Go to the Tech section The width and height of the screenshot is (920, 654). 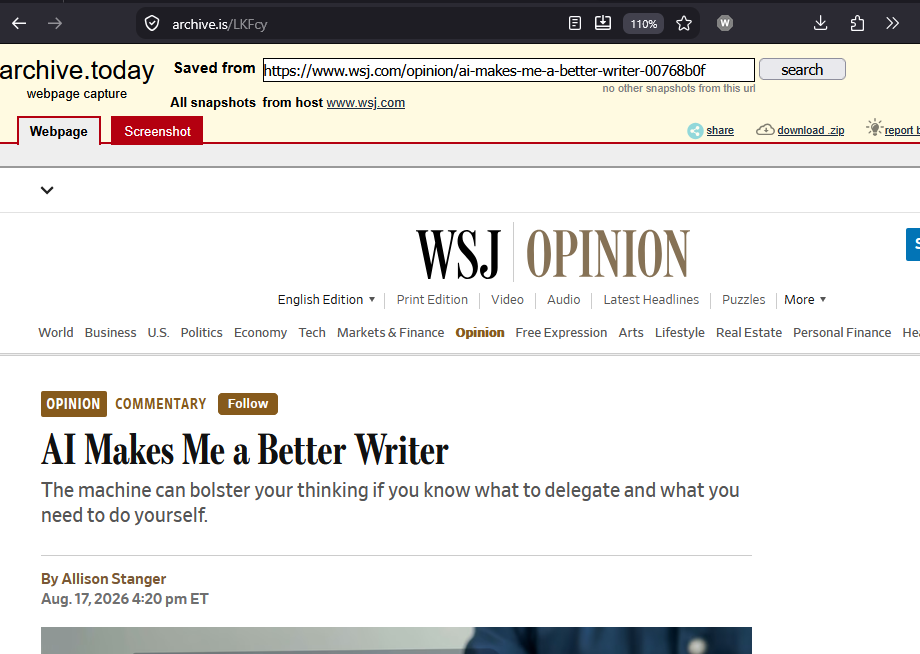pos(312,333)
